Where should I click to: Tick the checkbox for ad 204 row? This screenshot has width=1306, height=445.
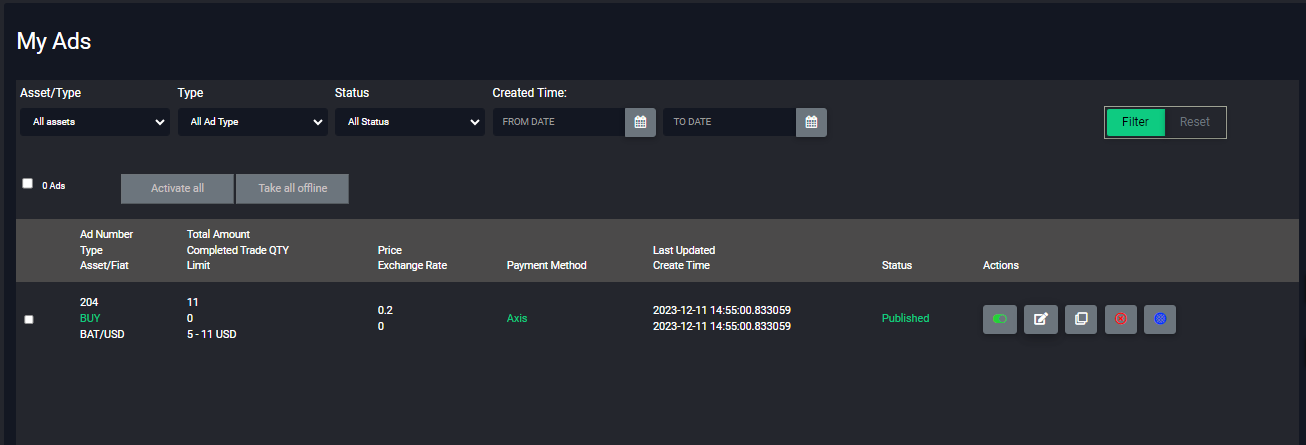click(x=29, y=319)
